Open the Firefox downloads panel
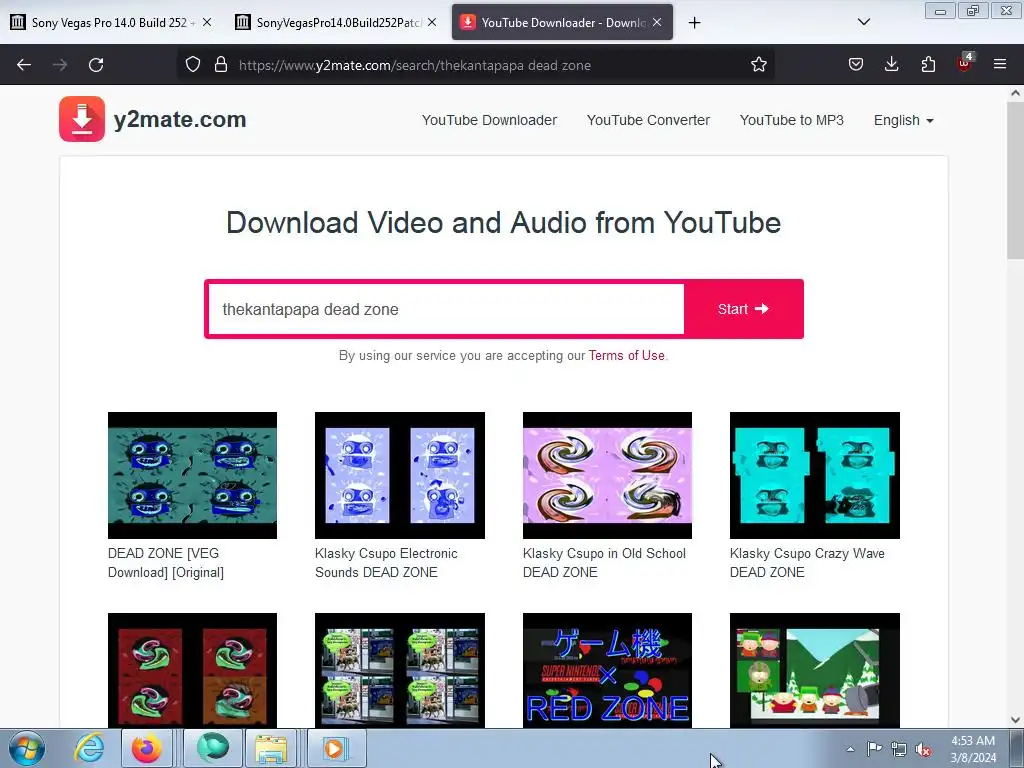 tap(891, 64)
